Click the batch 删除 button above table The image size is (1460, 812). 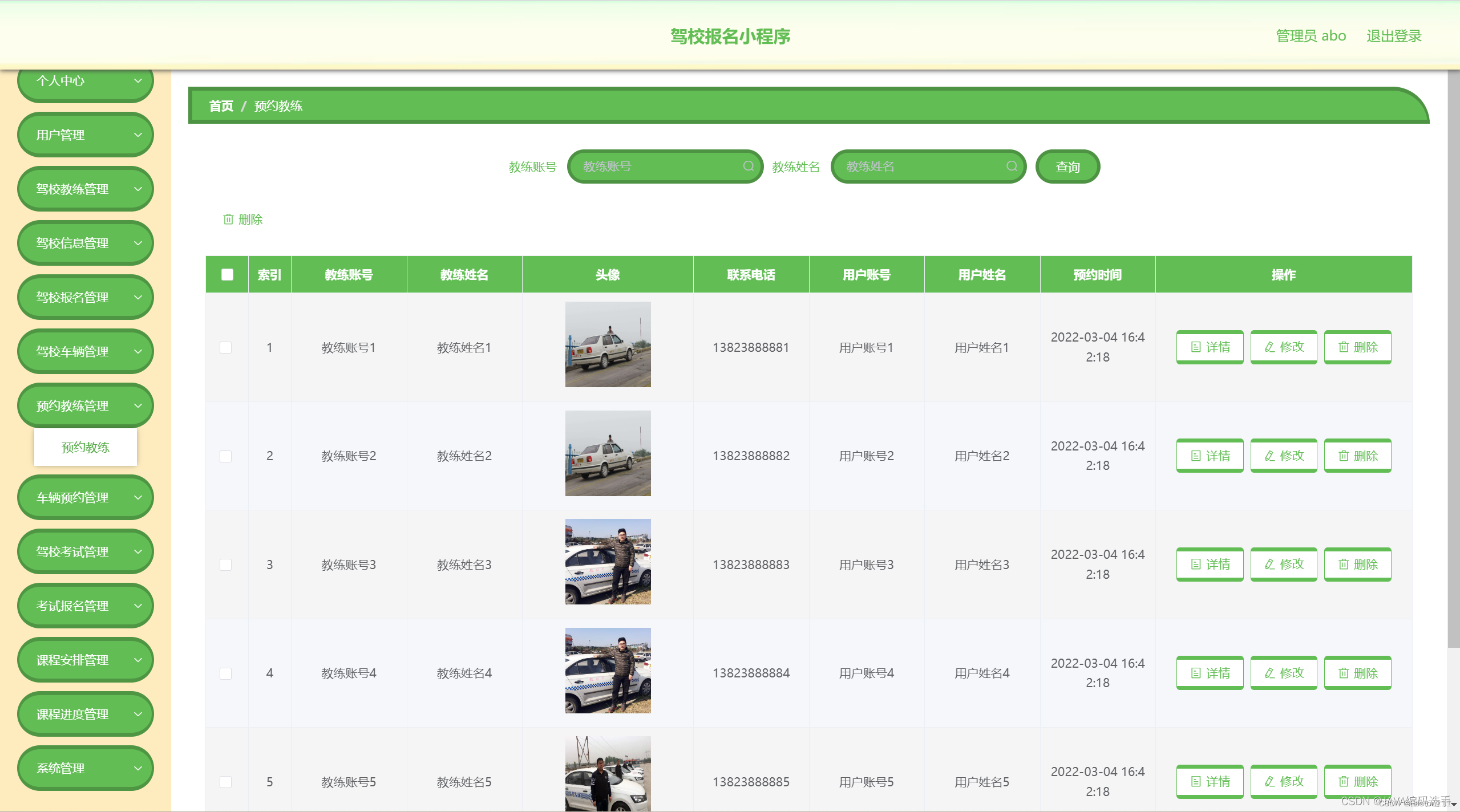[243, 219]
